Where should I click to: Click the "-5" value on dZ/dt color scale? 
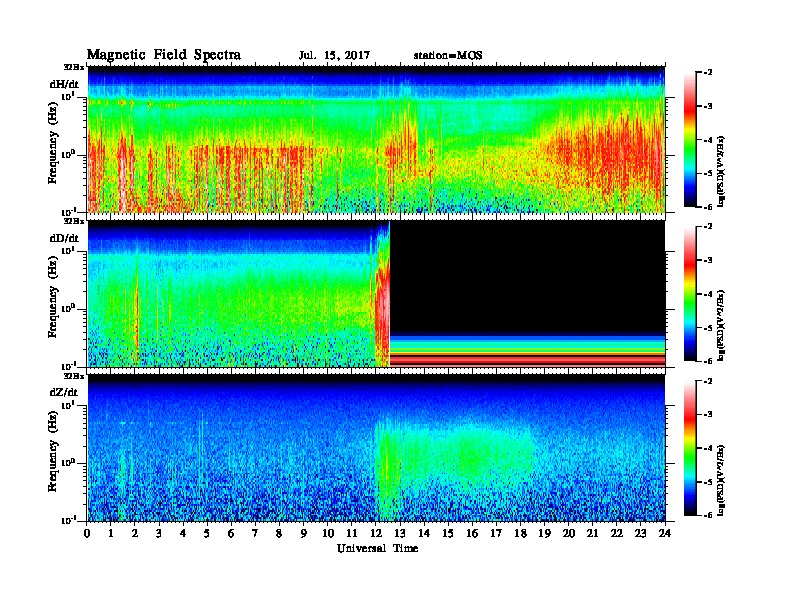pyautogui.click(x=708, y=482)
